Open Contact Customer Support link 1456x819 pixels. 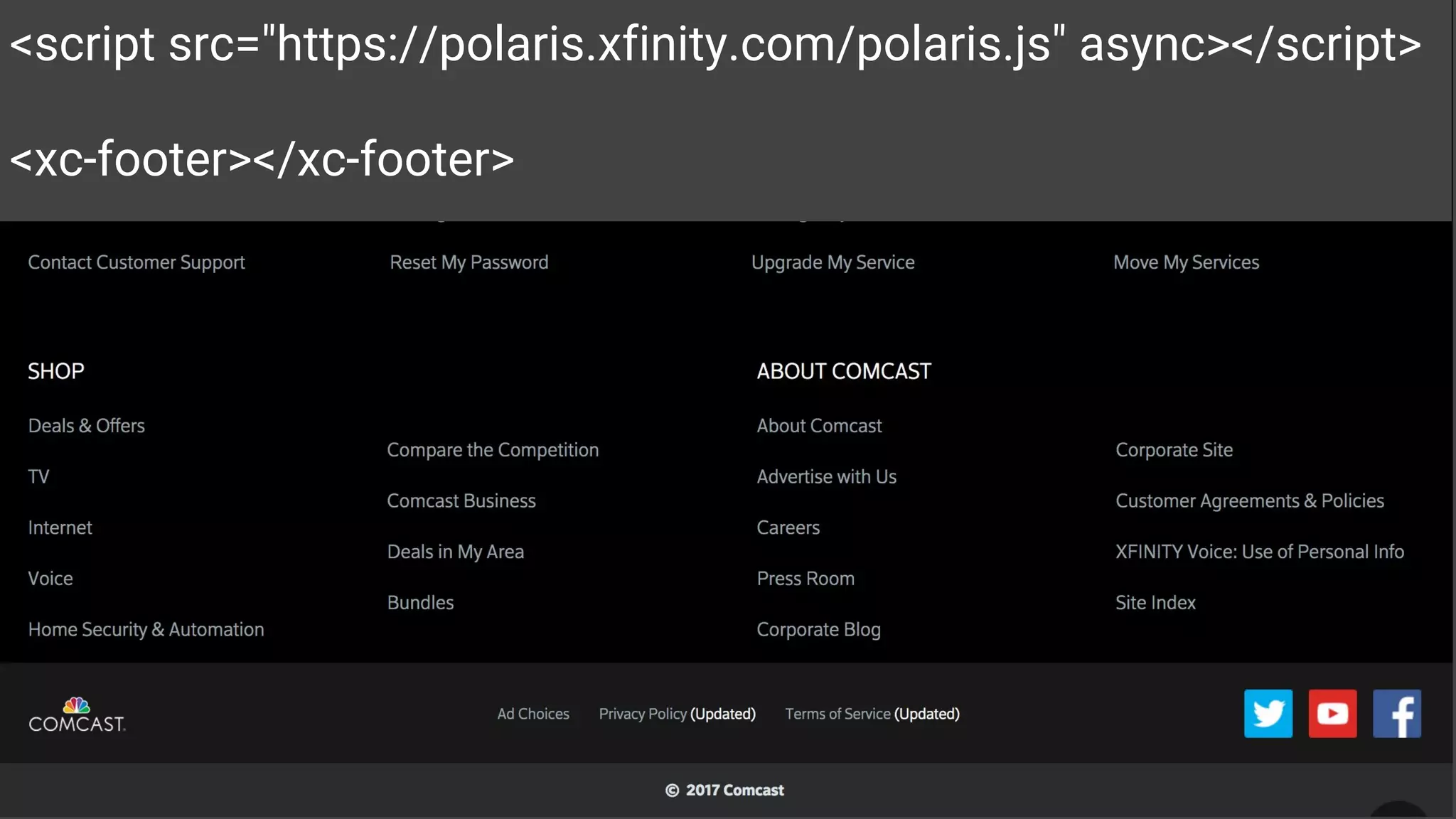[x=136, y=262]
